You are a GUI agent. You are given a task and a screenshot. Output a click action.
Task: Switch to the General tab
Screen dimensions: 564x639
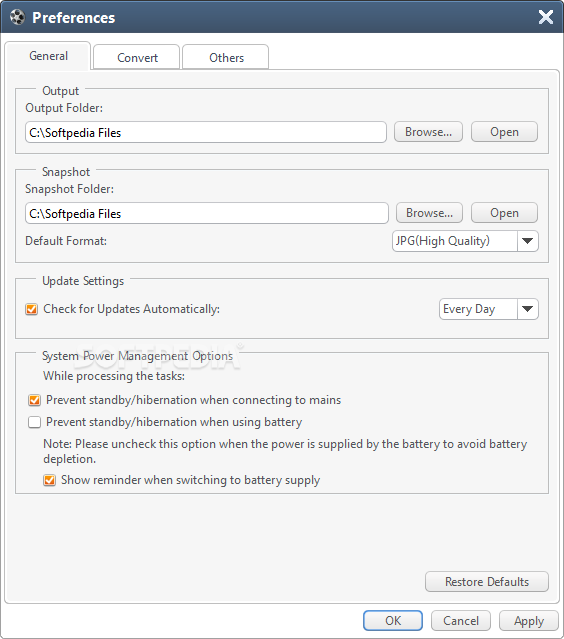point(48,56)
